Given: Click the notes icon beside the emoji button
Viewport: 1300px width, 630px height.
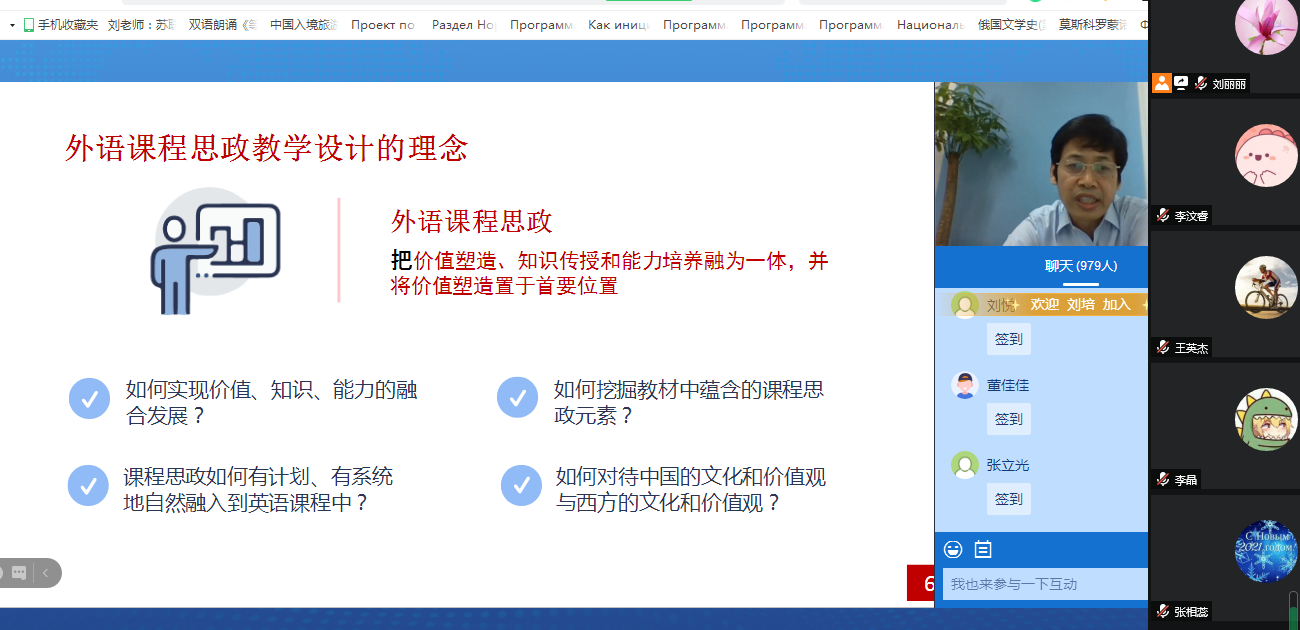Looking at the screenshot, I should click(x=983, y=549).
